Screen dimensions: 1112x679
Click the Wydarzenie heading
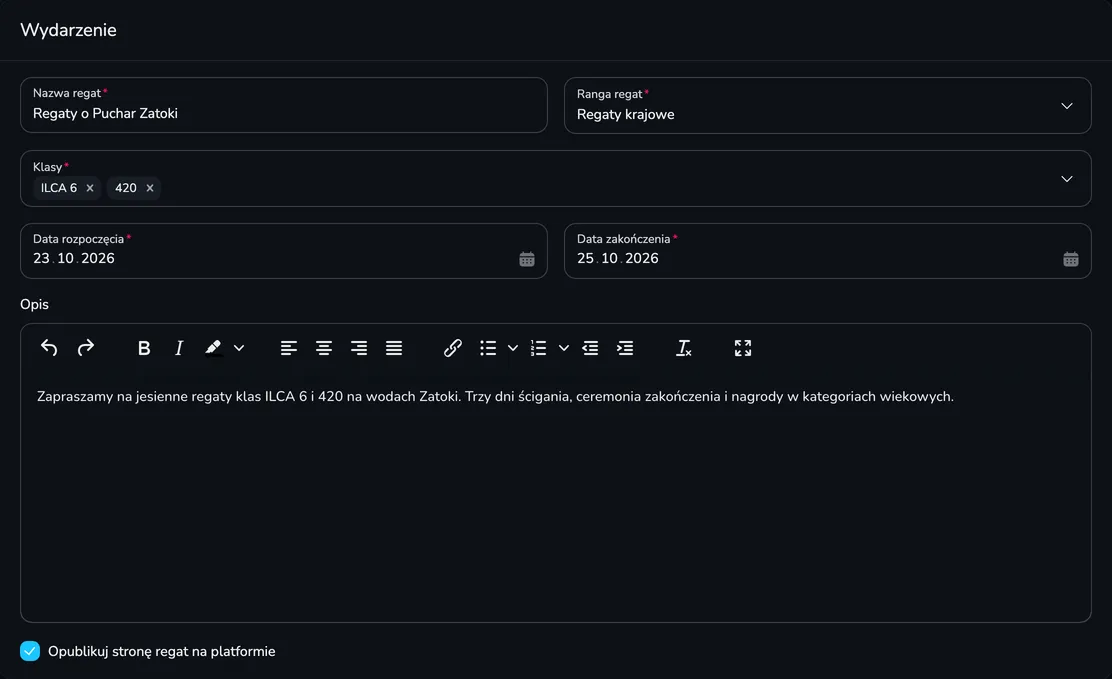[68, 30]
